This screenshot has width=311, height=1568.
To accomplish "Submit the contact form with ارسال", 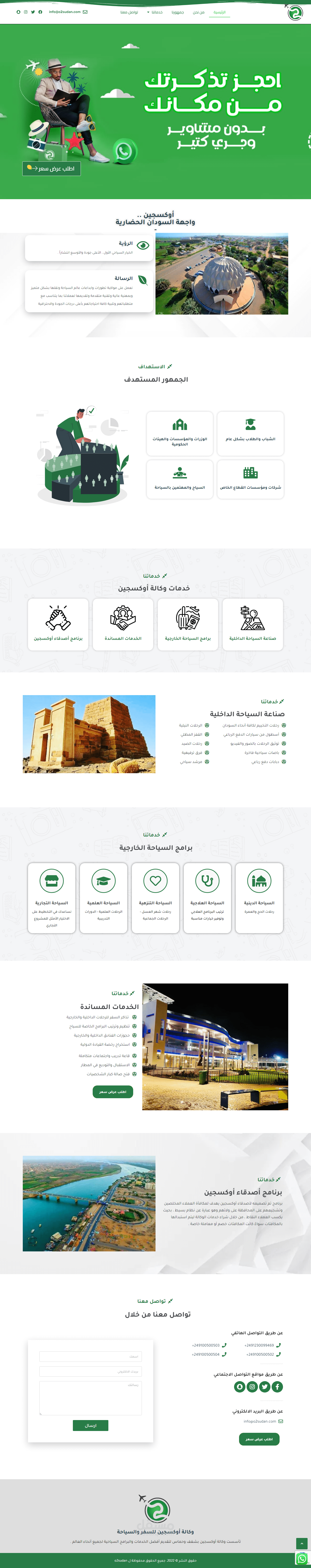I will 91,1425.
